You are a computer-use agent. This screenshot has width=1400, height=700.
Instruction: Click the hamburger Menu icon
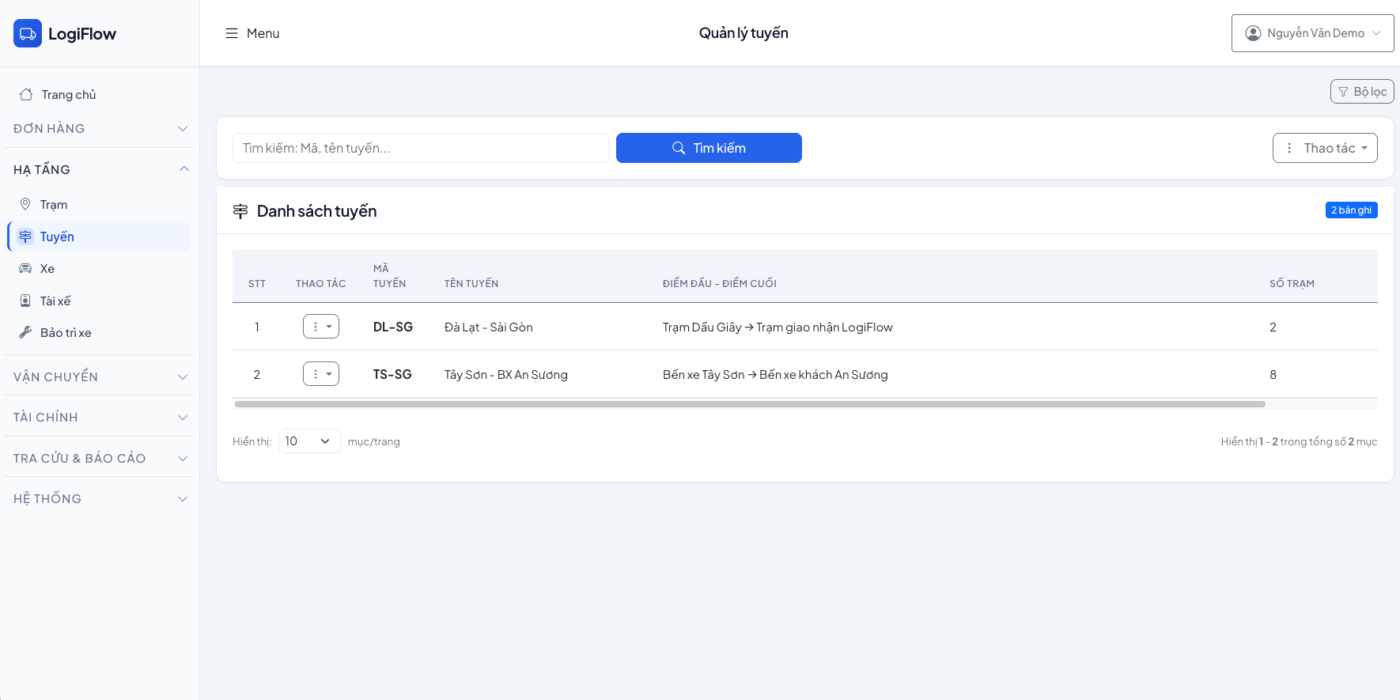[232, 33]
